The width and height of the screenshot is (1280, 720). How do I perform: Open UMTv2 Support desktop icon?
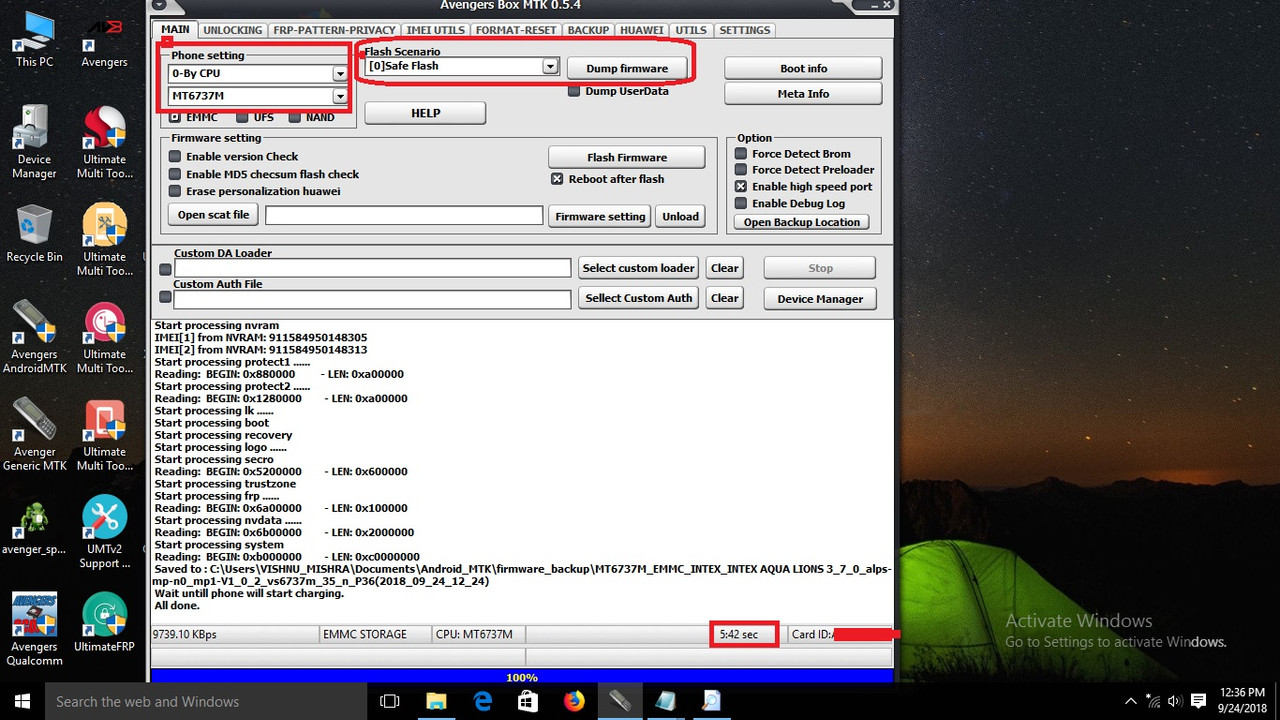pos(105,533)
